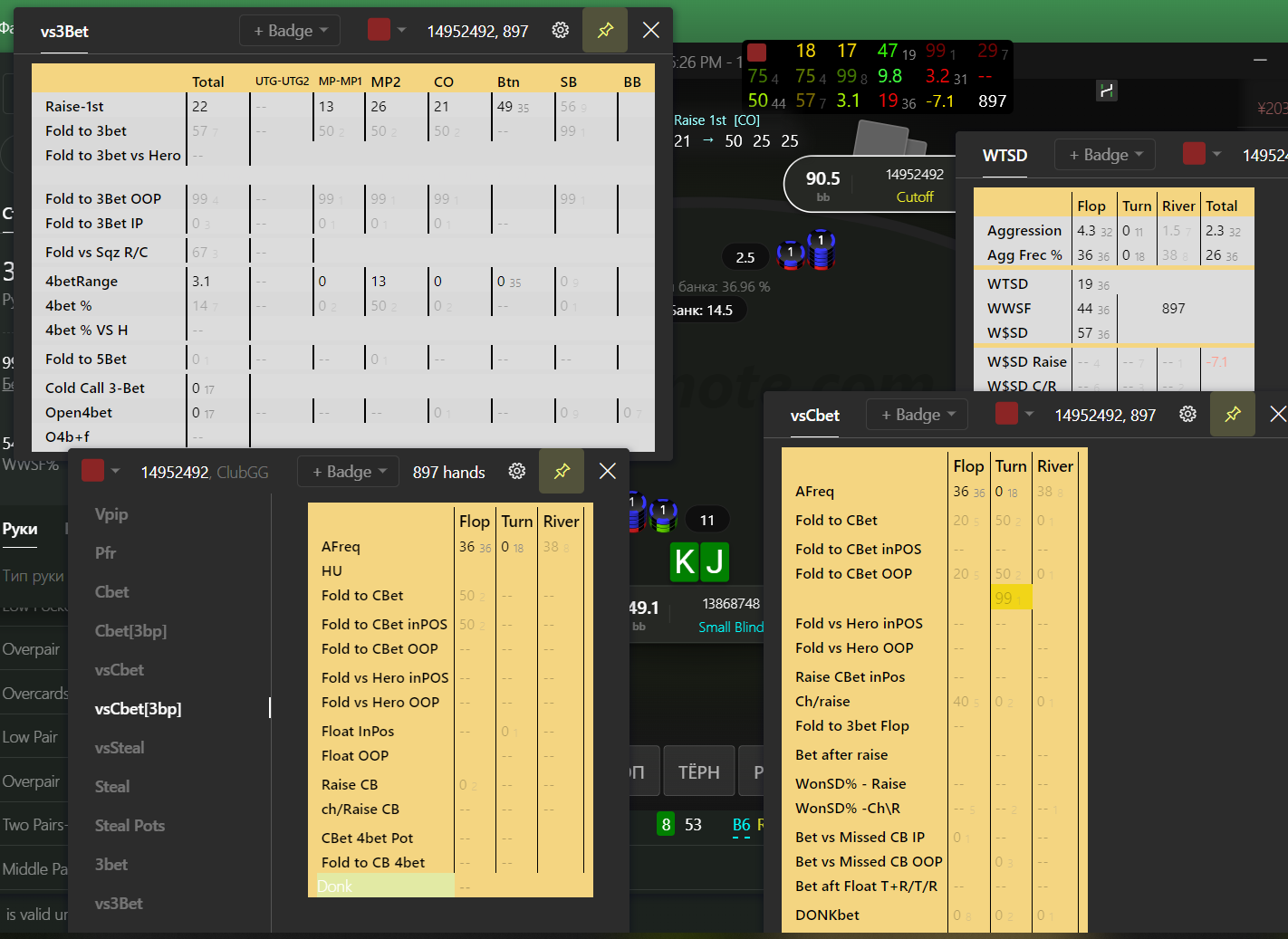Click red color swatch in vsCbet popup
The height and width of the screenshot is (939, 1288).
(1006, 414)
